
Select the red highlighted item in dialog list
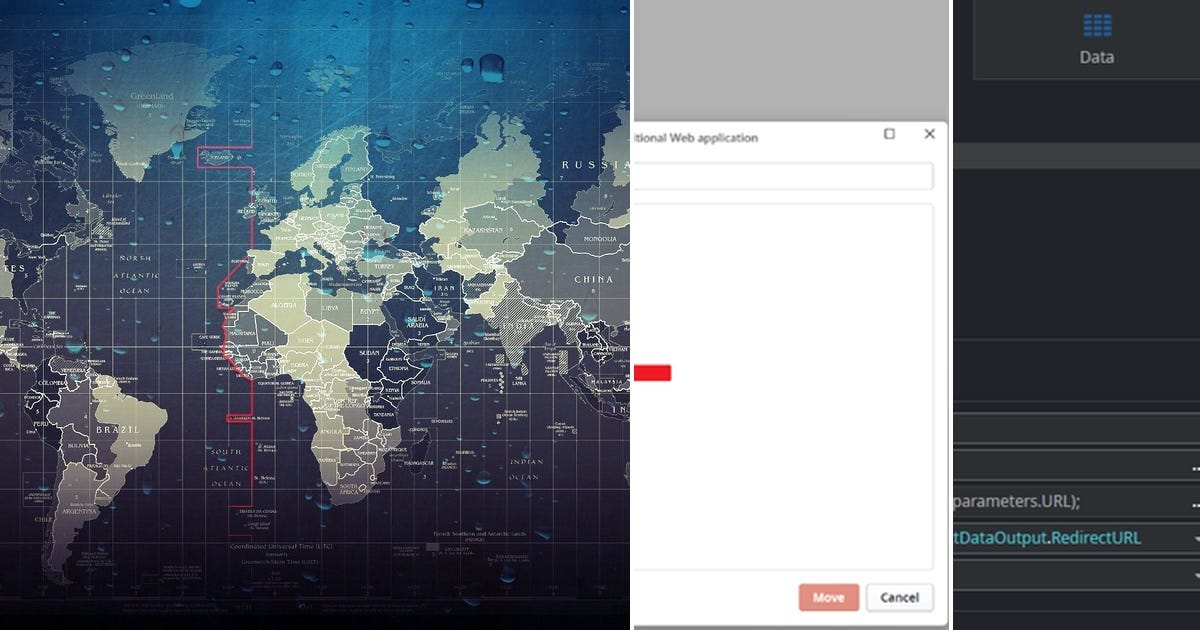pos(652,373)
